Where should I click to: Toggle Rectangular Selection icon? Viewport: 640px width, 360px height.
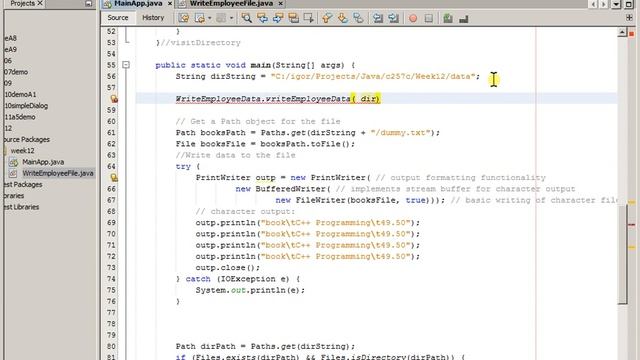(309, 18)
